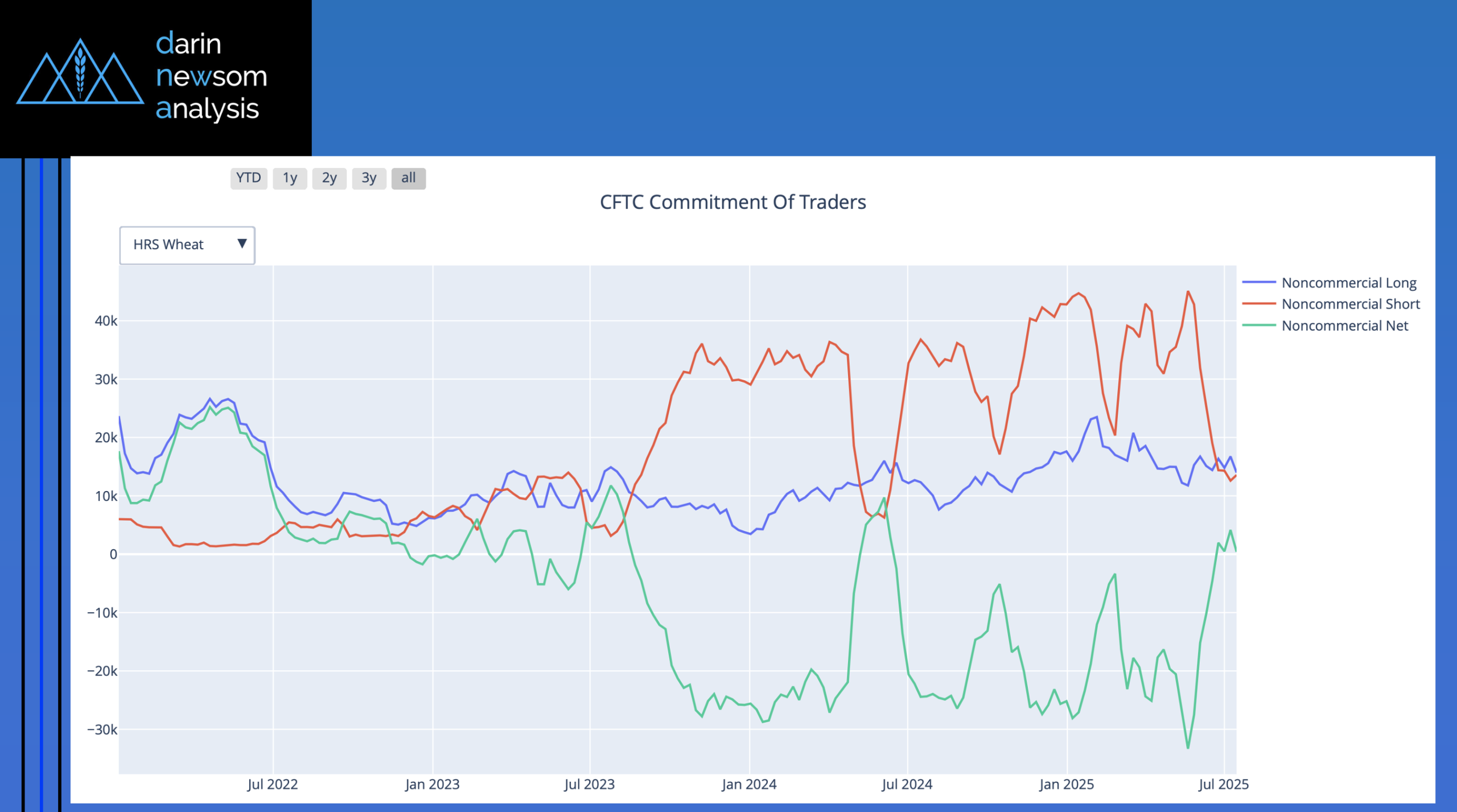Select the 'all' range button
1457x812 pixels.
point(408,178)
